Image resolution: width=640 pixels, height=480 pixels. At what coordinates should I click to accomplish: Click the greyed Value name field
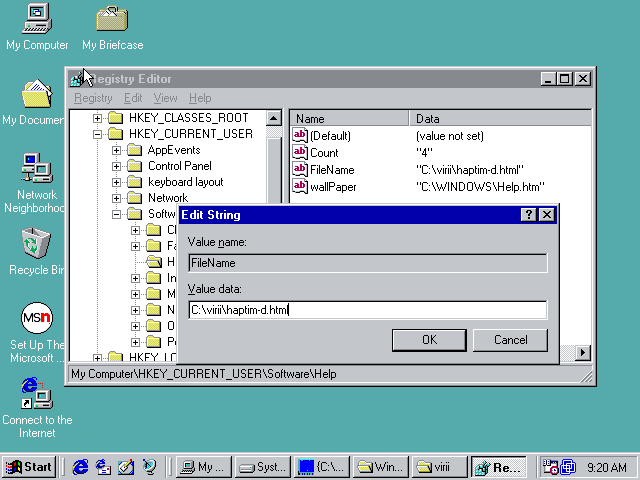click(x=368, y=263)
